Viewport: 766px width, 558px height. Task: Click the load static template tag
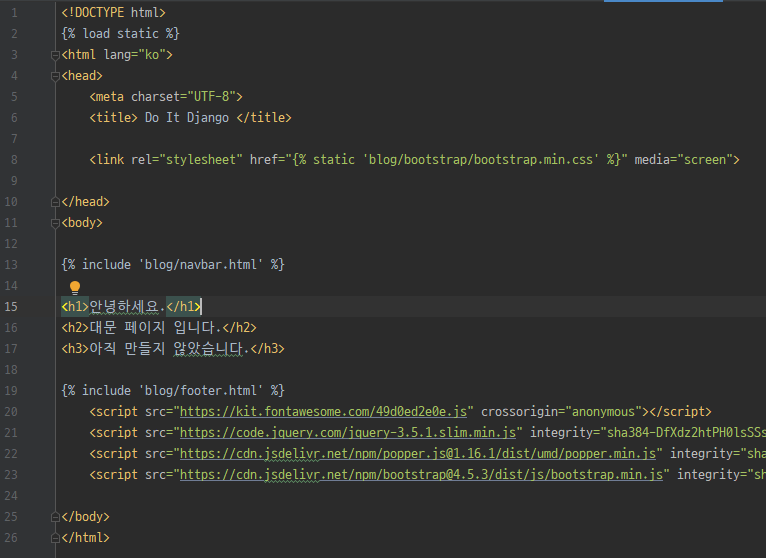120,34
